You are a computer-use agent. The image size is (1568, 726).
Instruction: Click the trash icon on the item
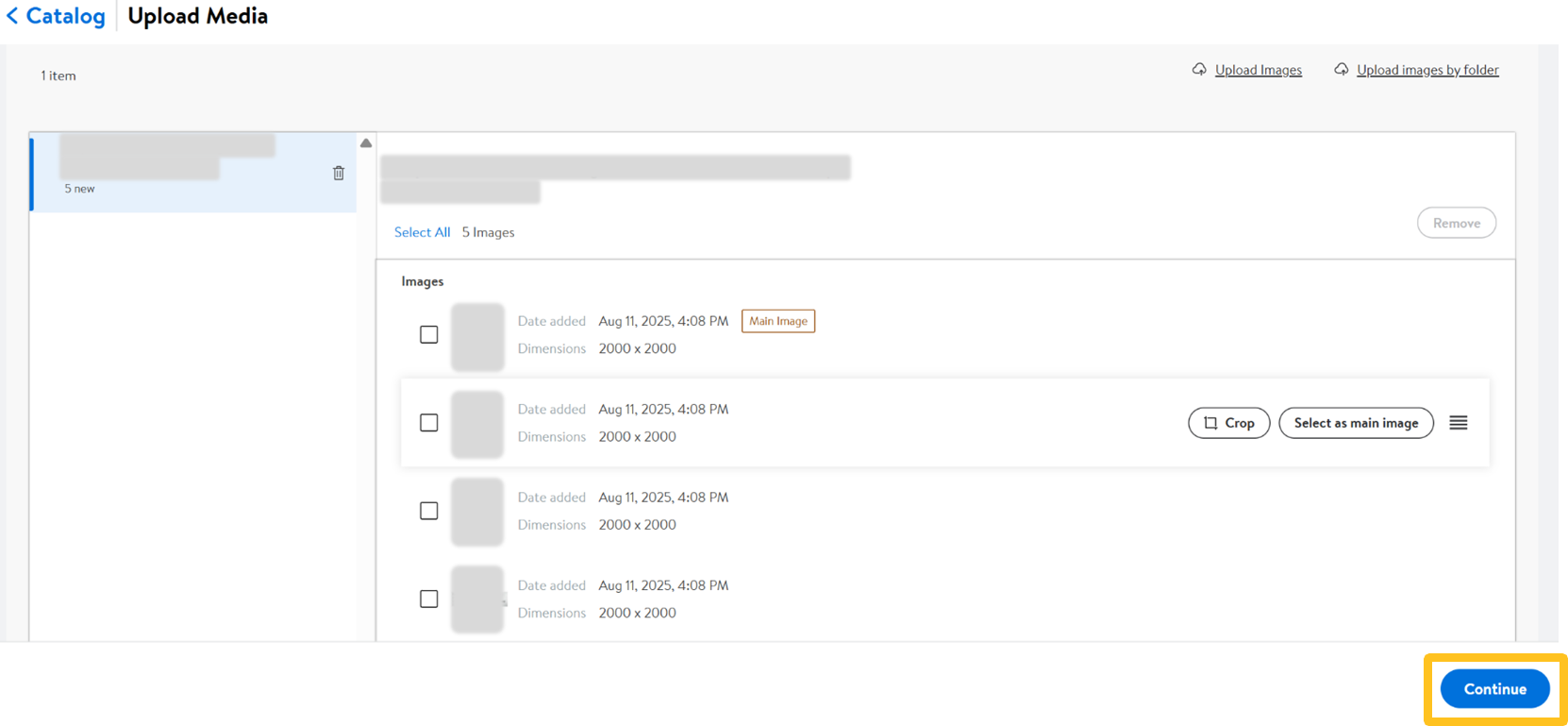click(x=339, y=173)
